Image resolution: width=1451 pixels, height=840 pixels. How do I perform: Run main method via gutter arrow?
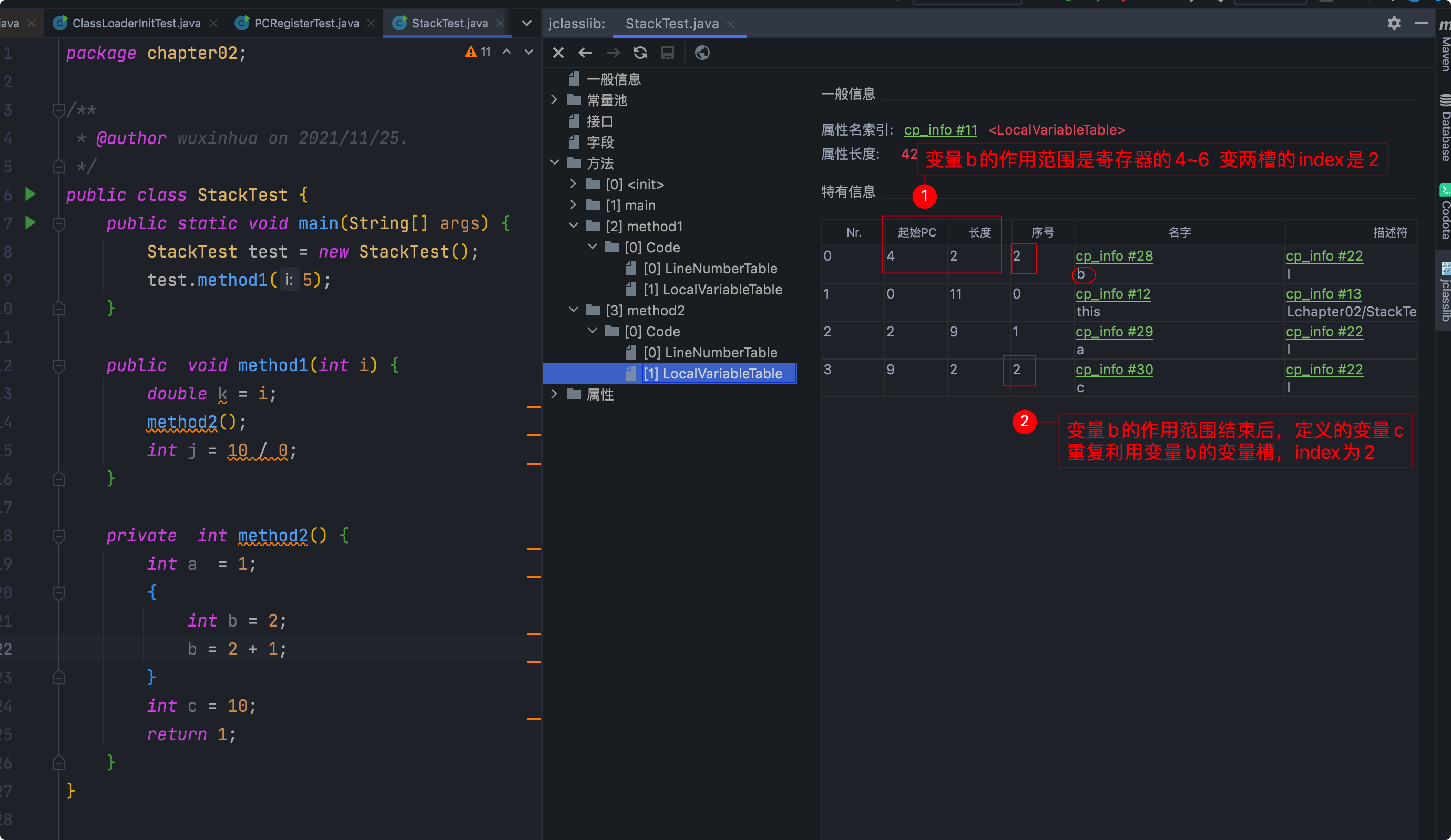30,223
